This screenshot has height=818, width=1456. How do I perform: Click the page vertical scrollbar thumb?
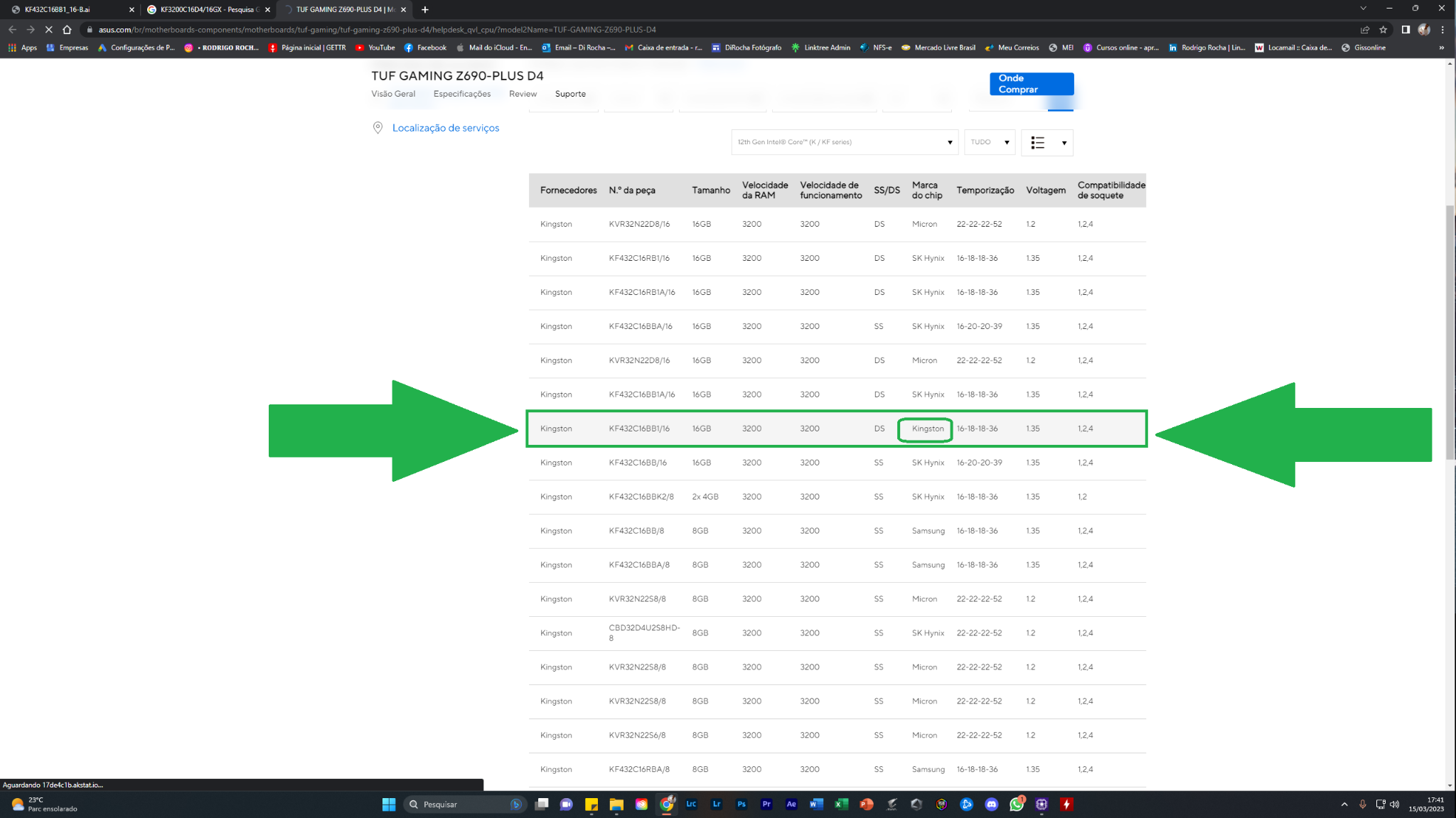pyautogui.click(x=1450, y=333)
